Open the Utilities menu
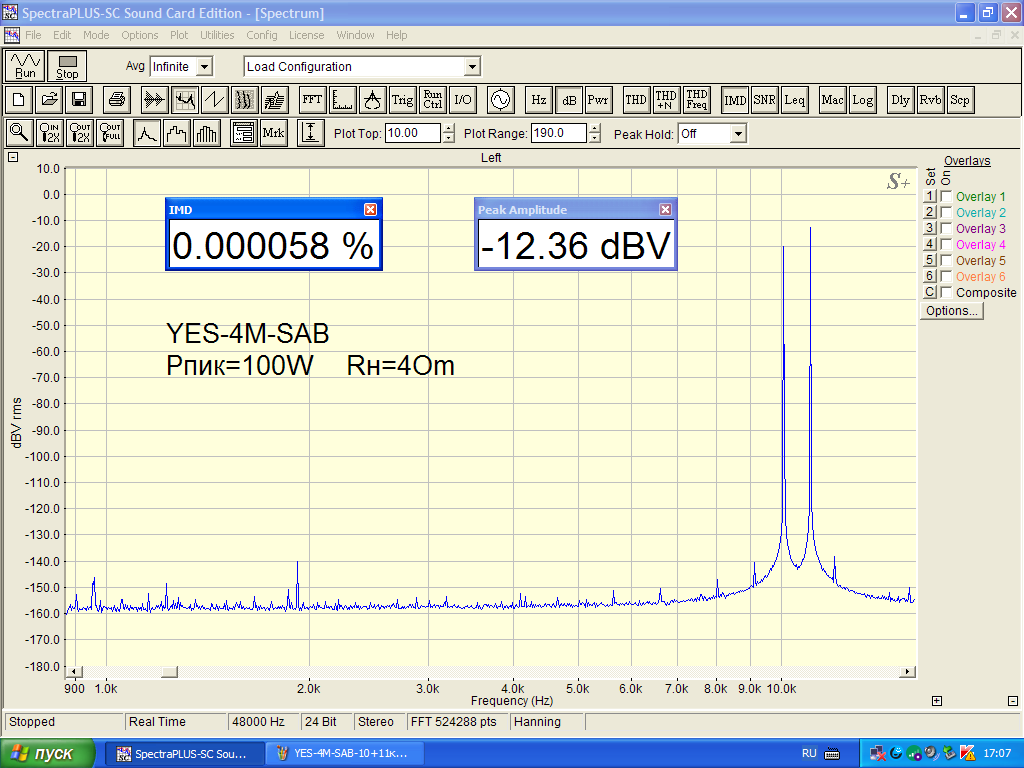 click(x=217, y=35)
